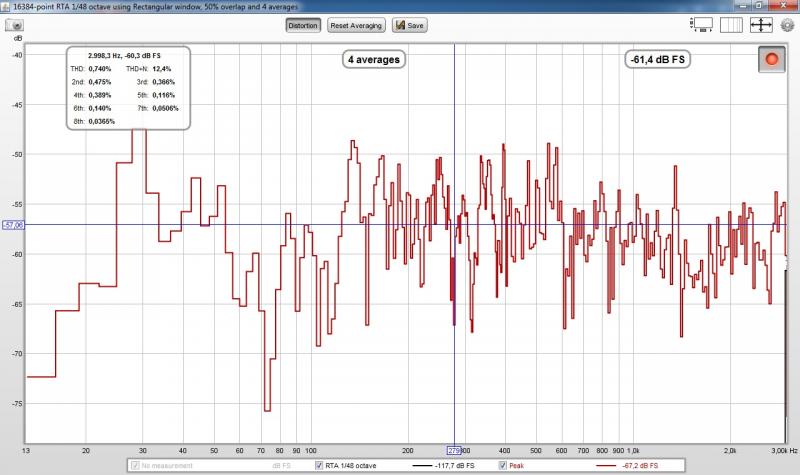Click the 279 cursor frequency label
Screen dimensions: 800x475
[454, 451]
